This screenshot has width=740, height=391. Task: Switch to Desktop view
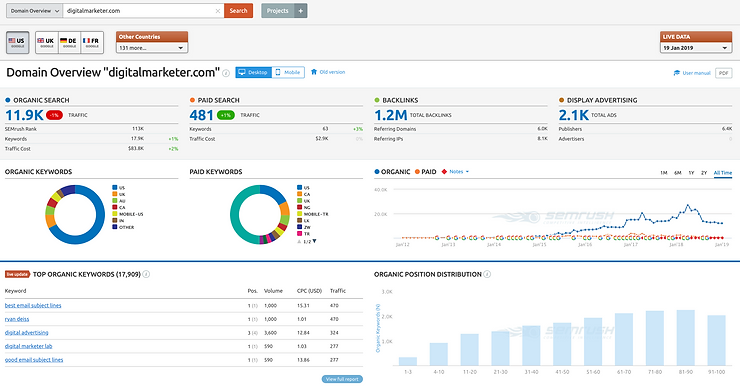[x=253, y=72]
